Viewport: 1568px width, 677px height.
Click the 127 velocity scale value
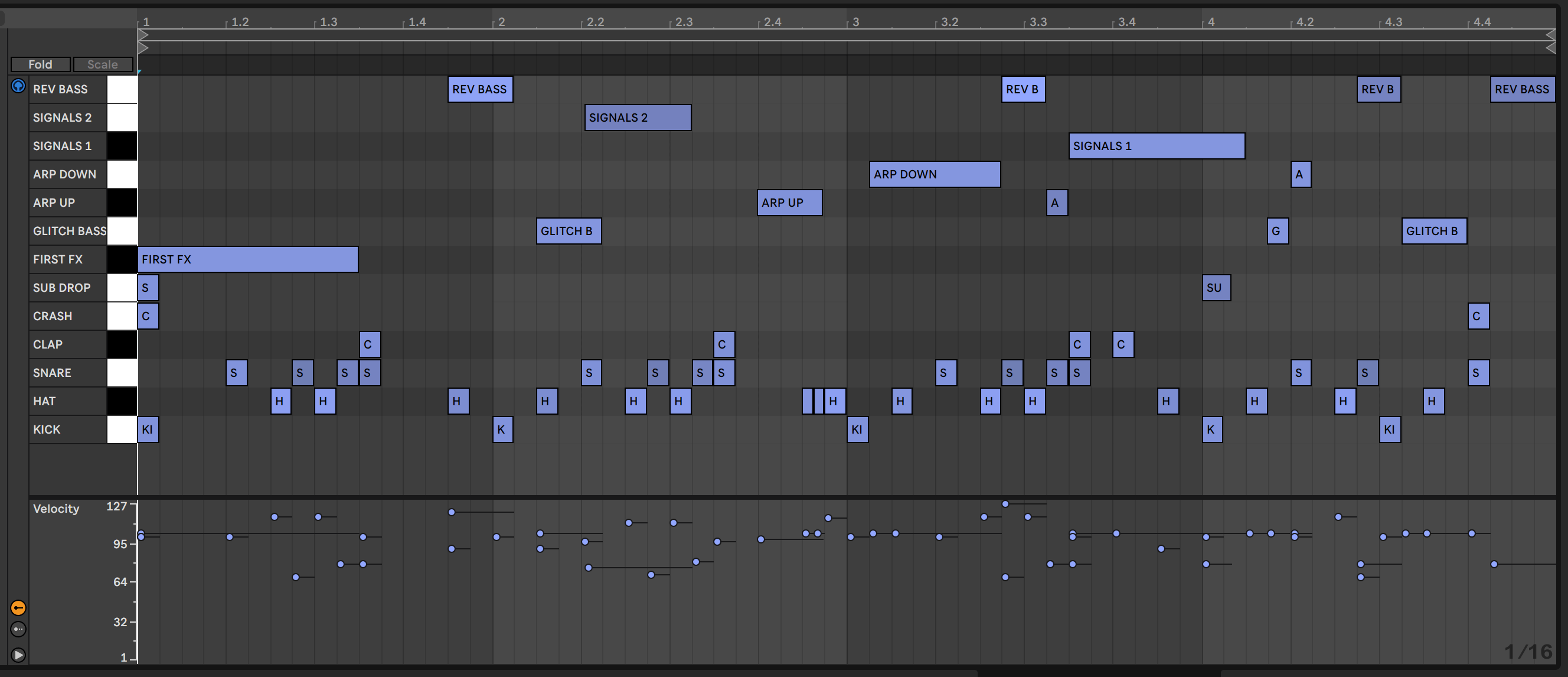click(x=116, y=506)
